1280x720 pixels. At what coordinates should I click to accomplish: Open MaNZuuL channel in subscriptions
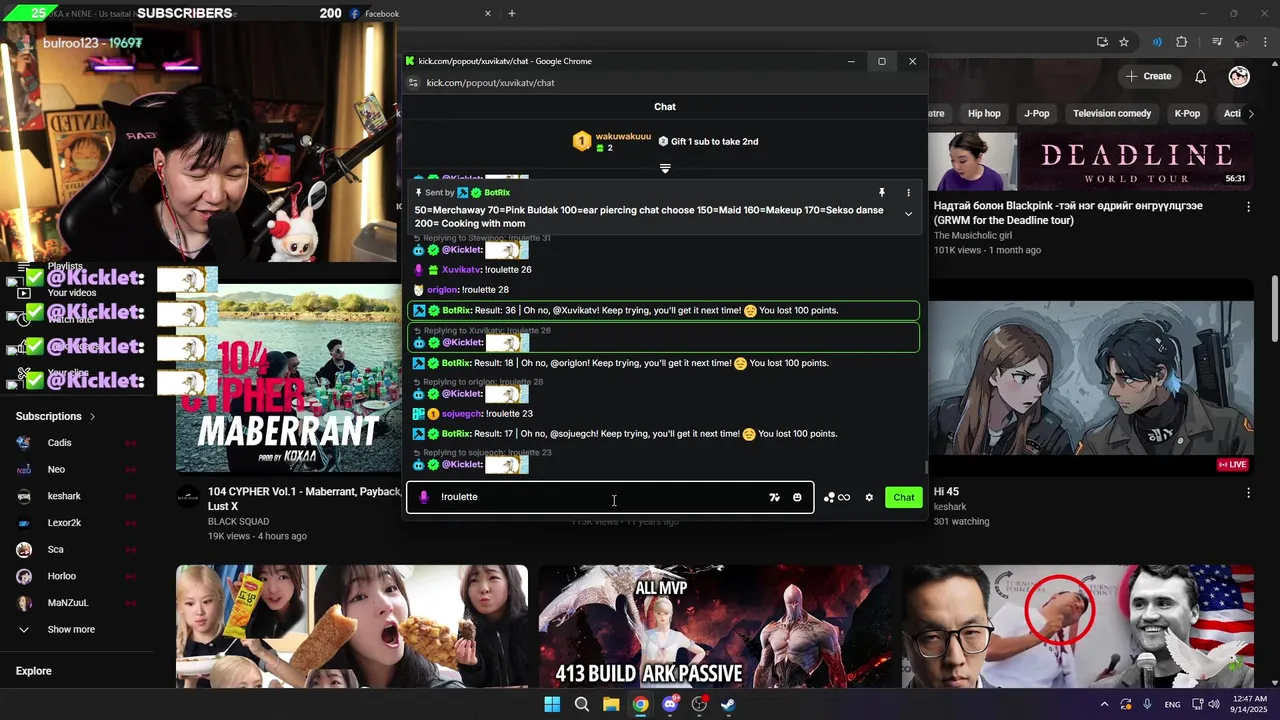pyautogui.click(x=78, y=603)
